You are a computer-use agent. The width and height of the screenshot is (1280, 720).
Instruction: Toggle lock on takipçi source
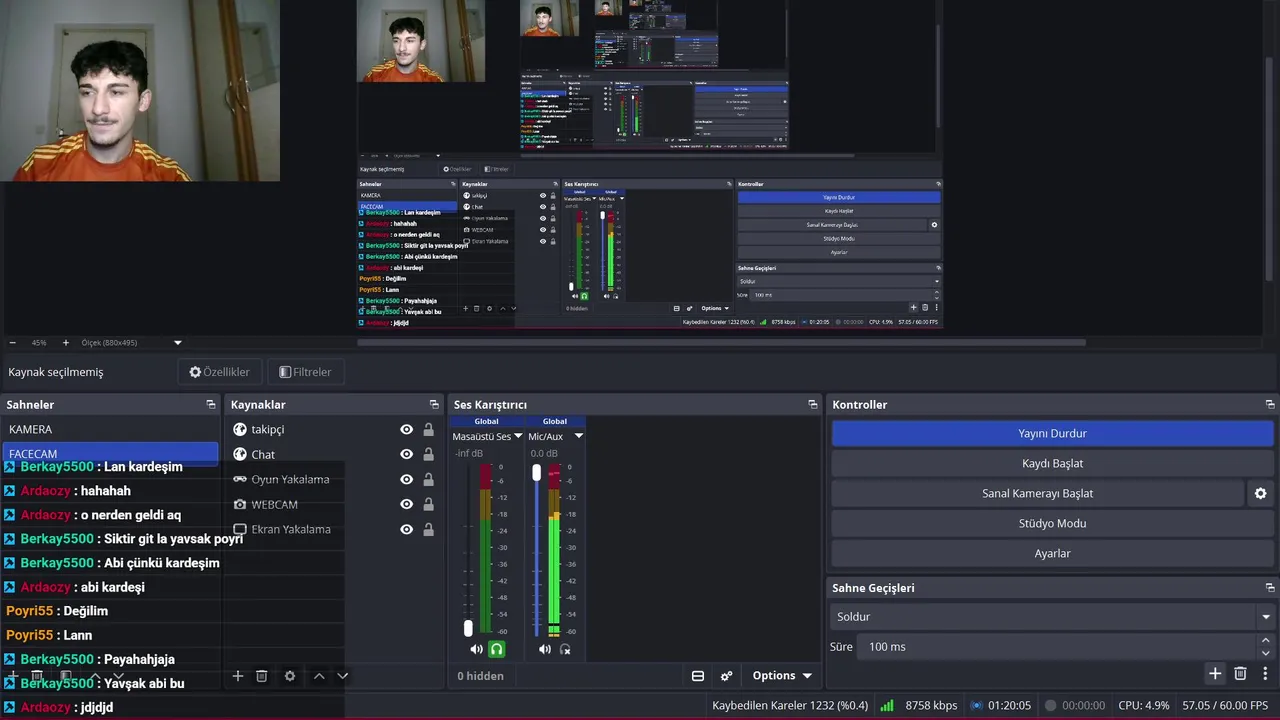click(428, 429)
